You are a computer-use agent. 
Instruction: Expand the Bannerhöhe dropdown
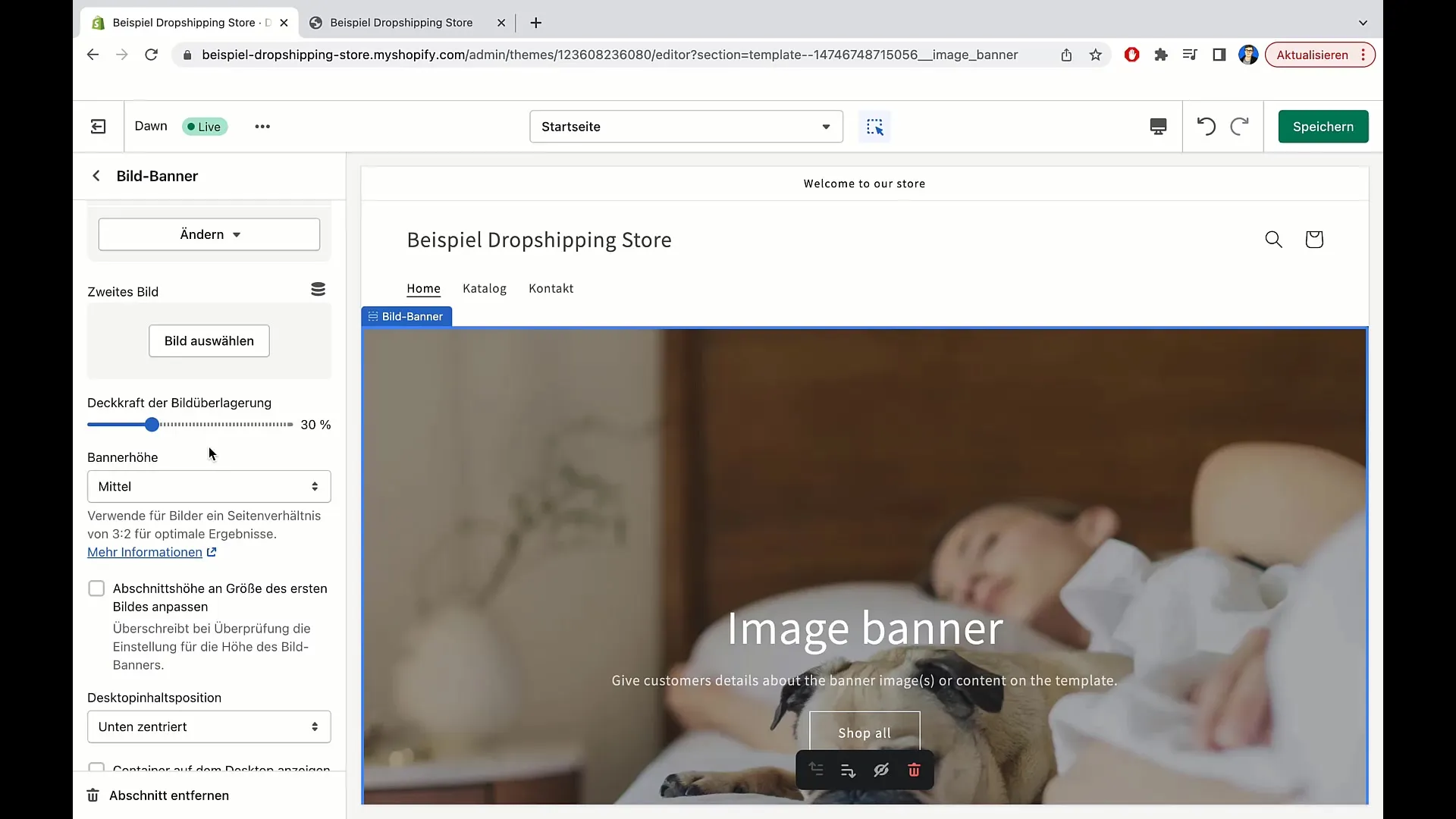point(209,486)
